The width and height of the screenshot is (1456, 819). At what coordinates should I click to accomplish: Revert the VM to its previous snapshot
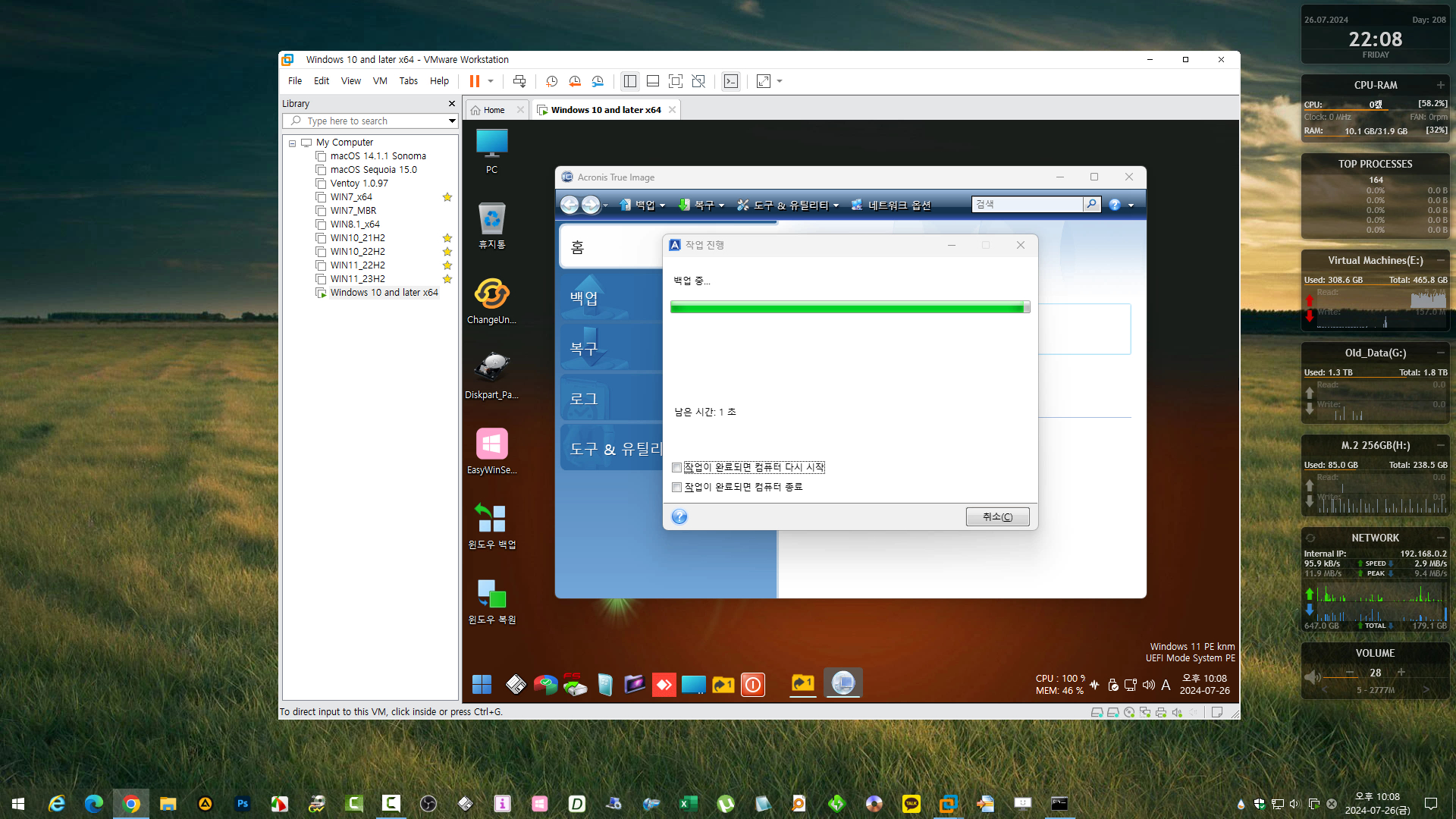pos(575,81)
